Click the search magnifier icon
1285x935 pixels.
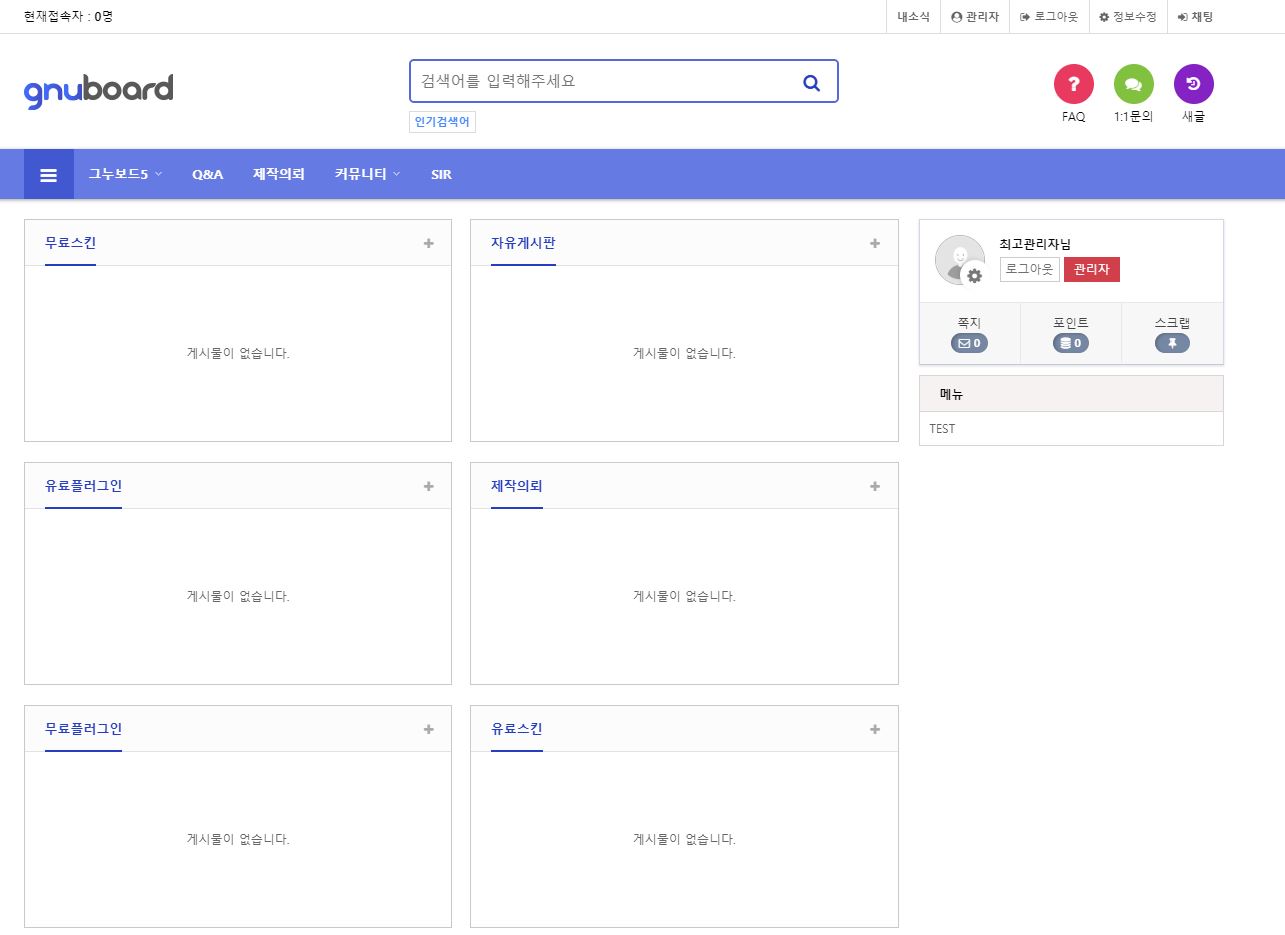(811, 83)
